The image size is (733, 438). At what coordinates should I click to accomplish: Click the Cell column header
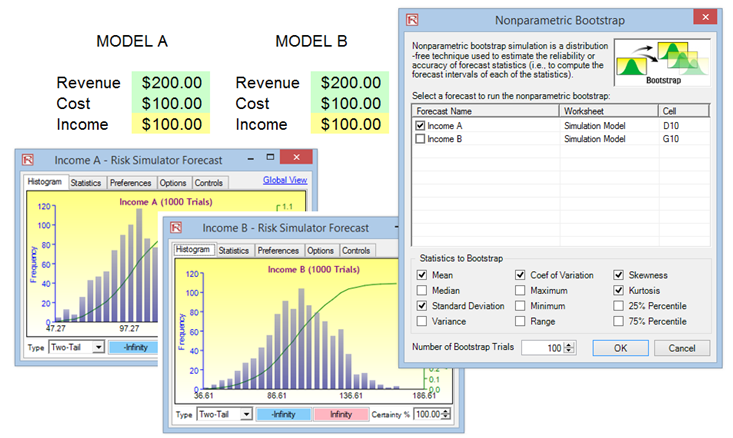684,111
